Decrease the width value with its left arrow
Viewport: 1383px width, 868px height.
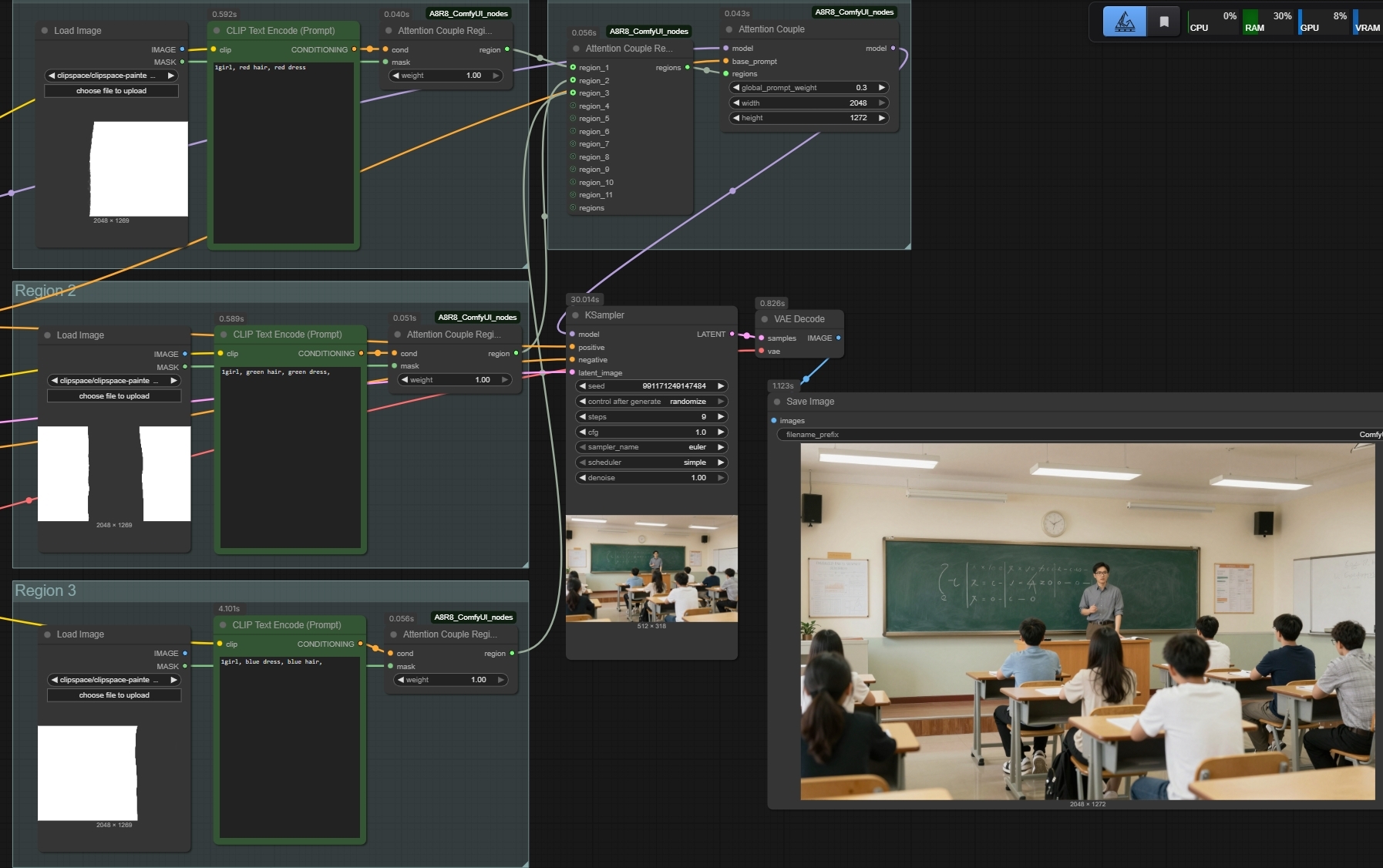(x=736, y=103)
